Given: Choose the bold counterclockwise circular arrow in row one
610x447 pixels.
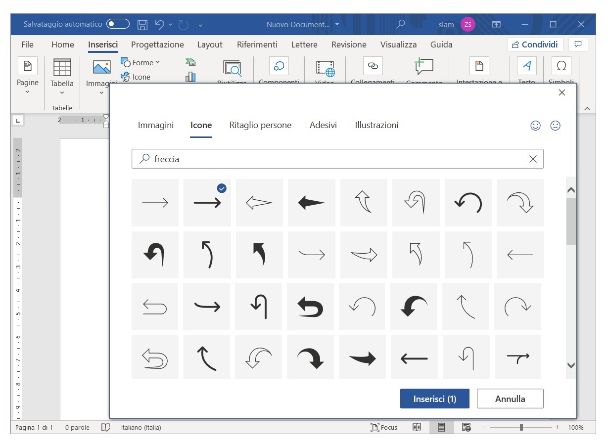Looking at the screenshot, I should (x=468, y=203).
